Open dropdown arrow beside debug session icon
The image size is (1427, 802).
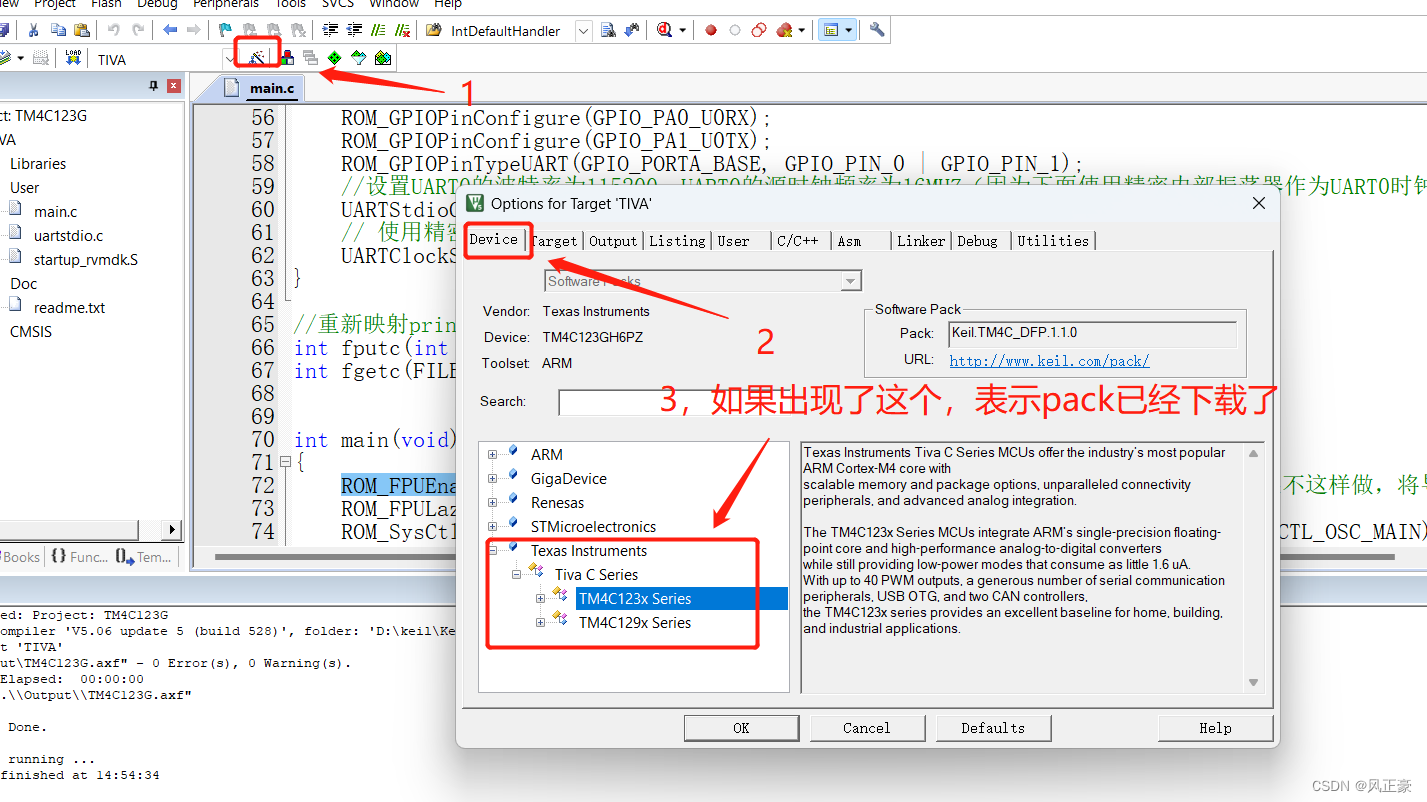pyautogui.click(x=683, y=30)
